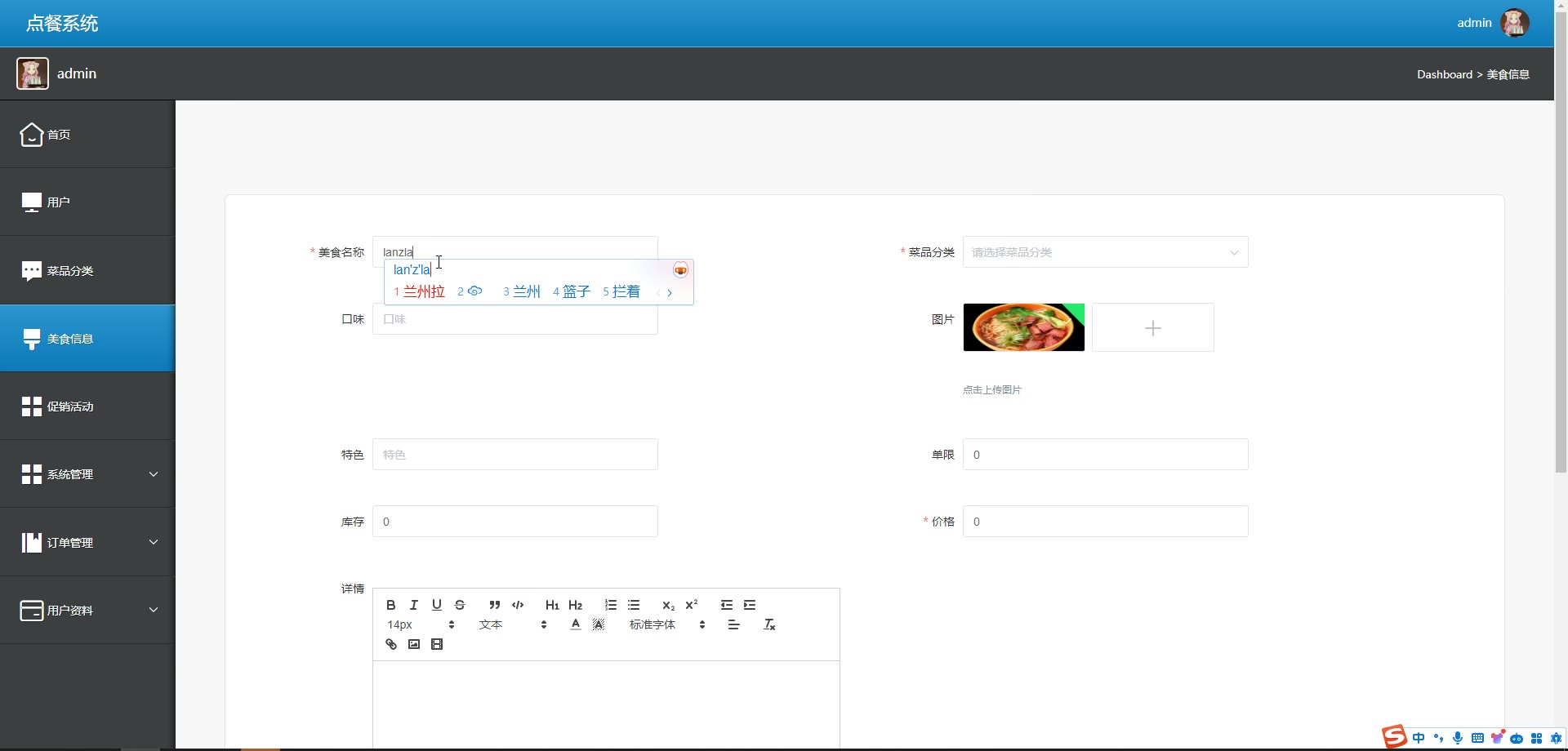1568x751 pixels.
Task: Open the text color picker
Action: [576, 624]
